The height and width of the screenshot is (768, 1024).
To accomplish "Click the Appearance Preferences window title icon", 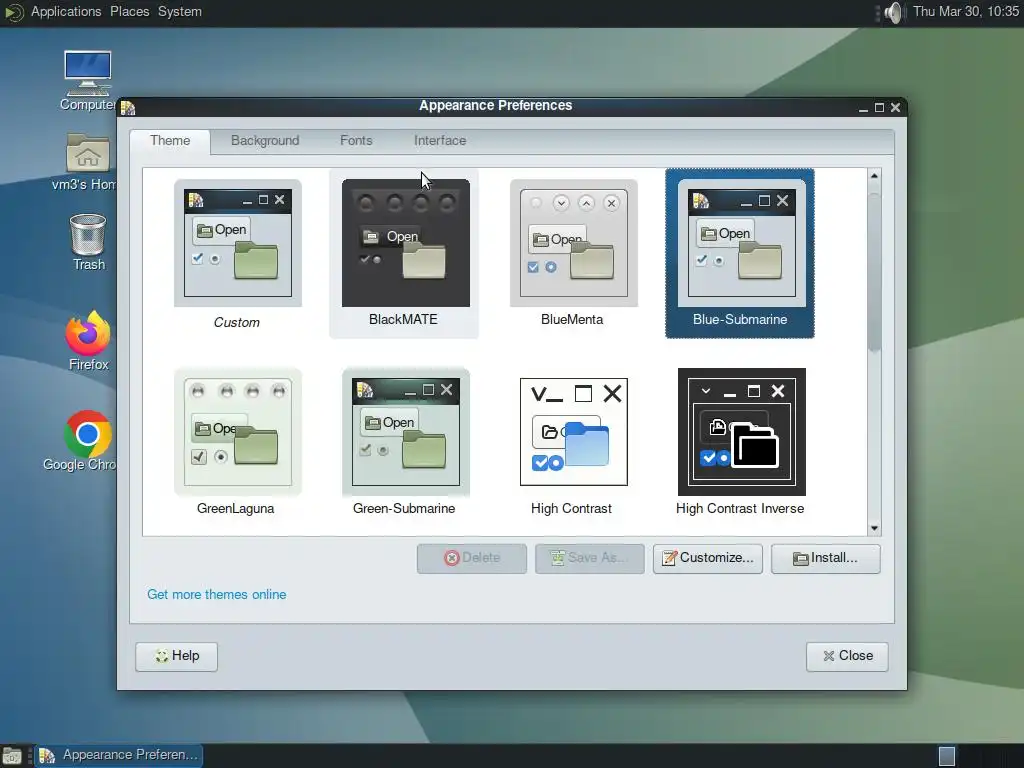I will 128,107.
